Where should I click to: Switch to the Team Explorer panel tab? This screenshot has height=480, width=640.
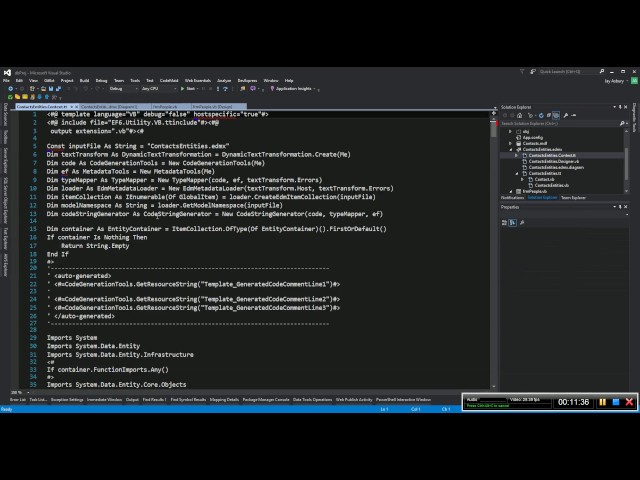point(573,198)
